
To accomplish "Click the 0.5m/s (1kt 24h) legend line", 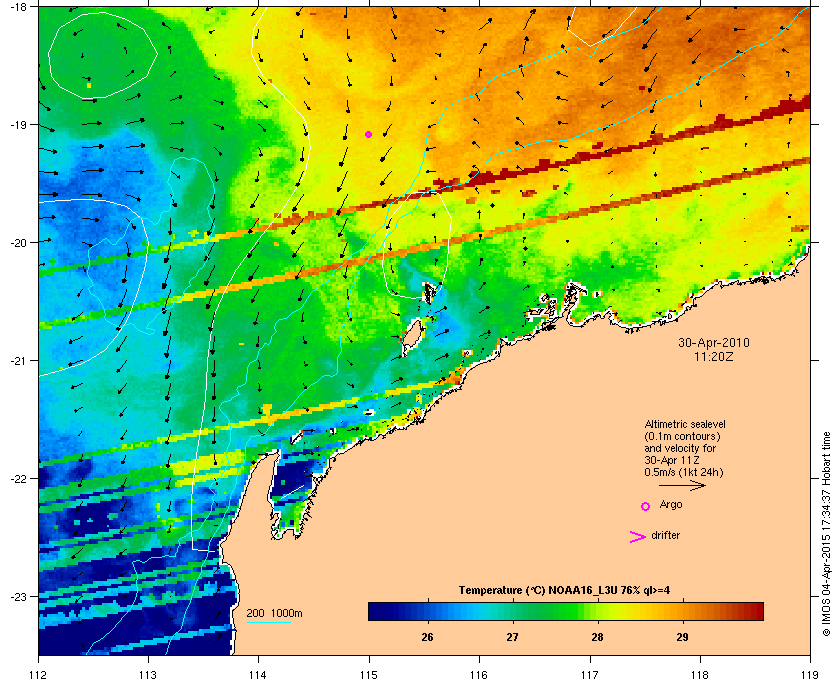I will click(x=684, y=472).
